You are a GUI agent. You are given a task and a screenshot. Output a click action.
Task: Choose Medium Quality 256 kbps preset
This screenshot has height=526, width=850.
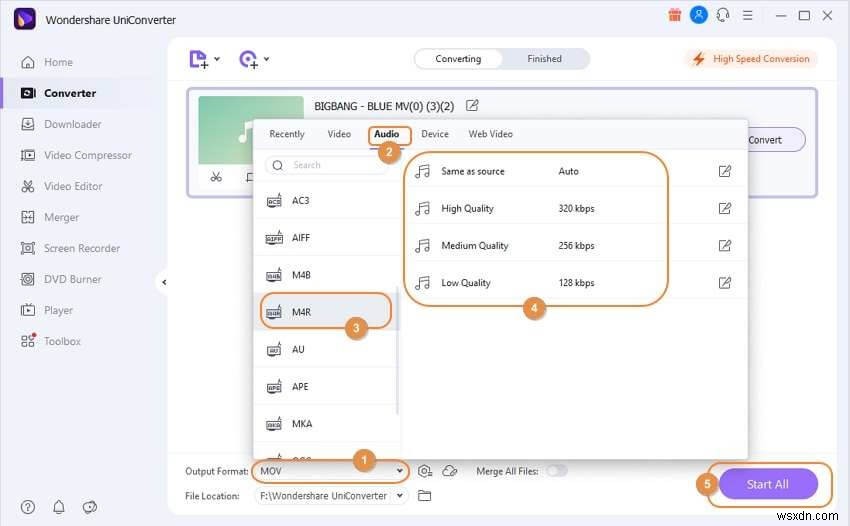(575, 246)
